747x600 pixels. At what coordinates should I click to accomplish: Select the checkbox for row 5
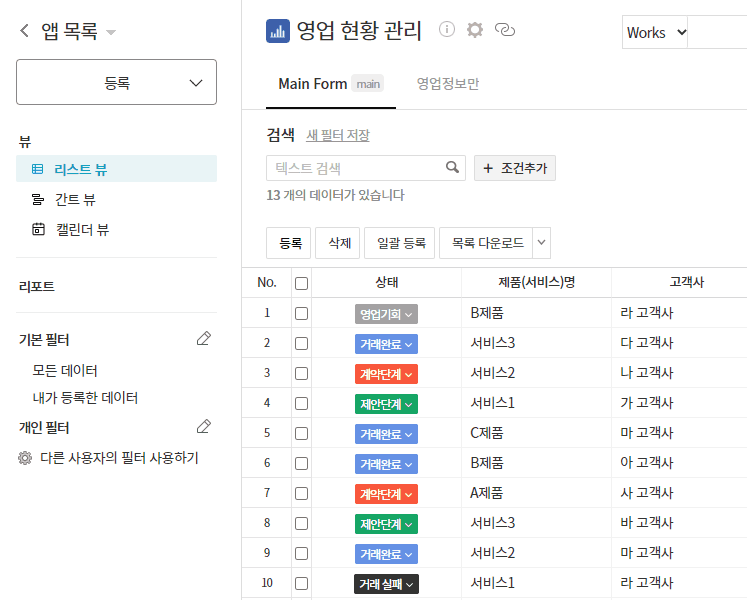click(302, 433)
